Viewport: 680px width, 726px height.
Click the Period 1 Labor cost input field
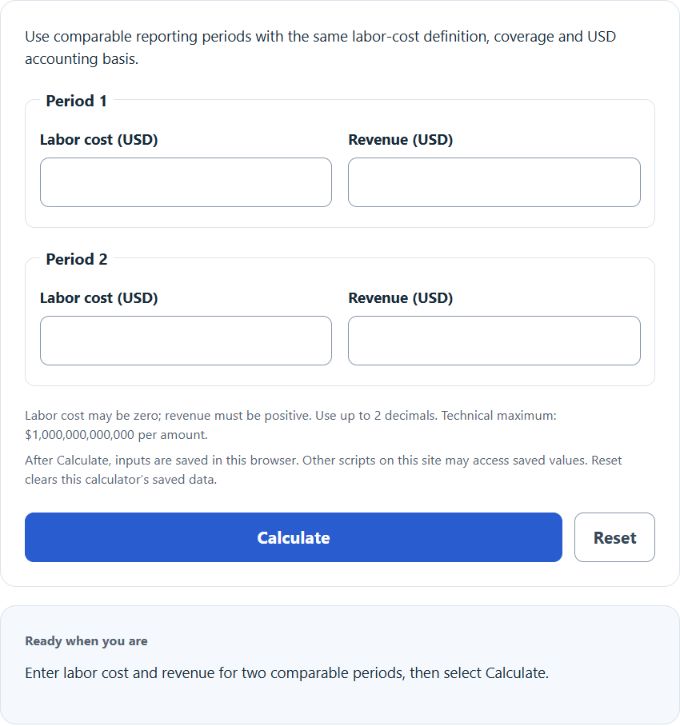[186, 182]
